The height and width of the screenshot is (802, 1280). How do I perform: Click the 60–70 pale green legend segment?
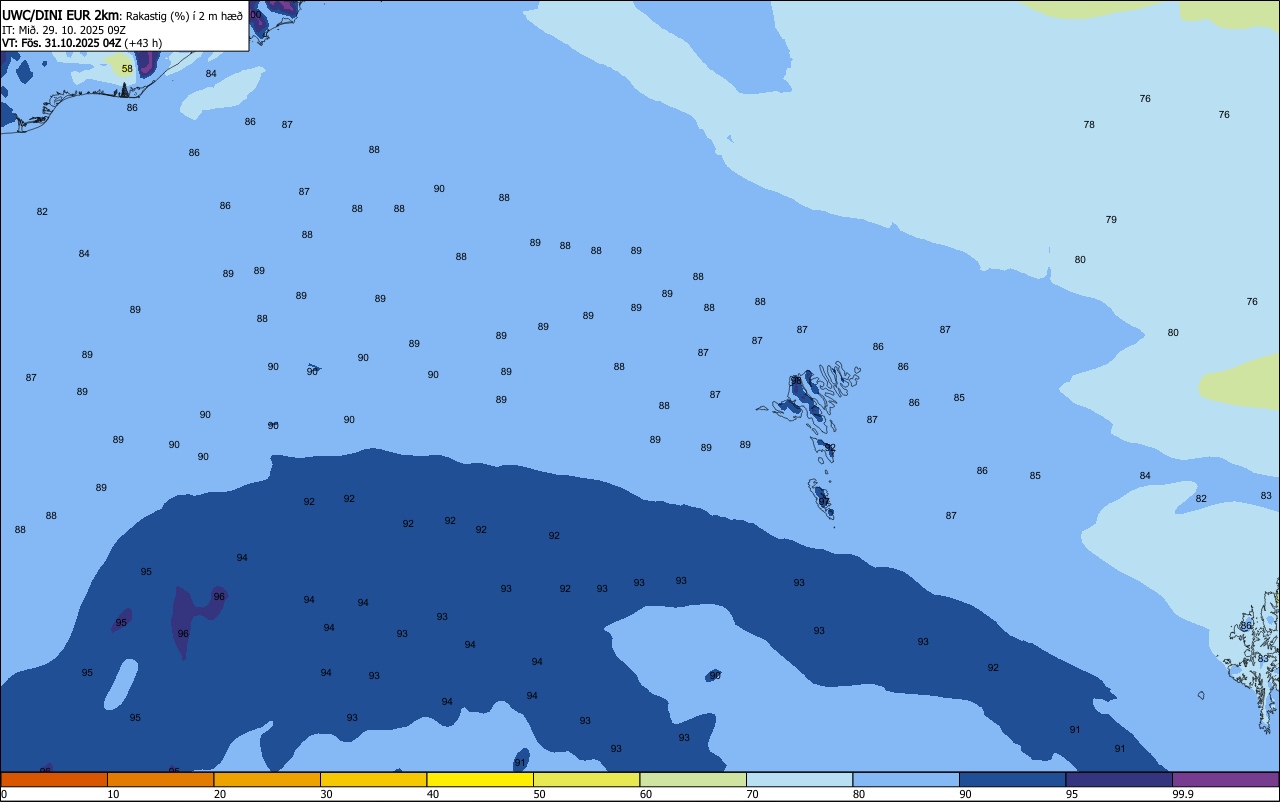[693, 779]
